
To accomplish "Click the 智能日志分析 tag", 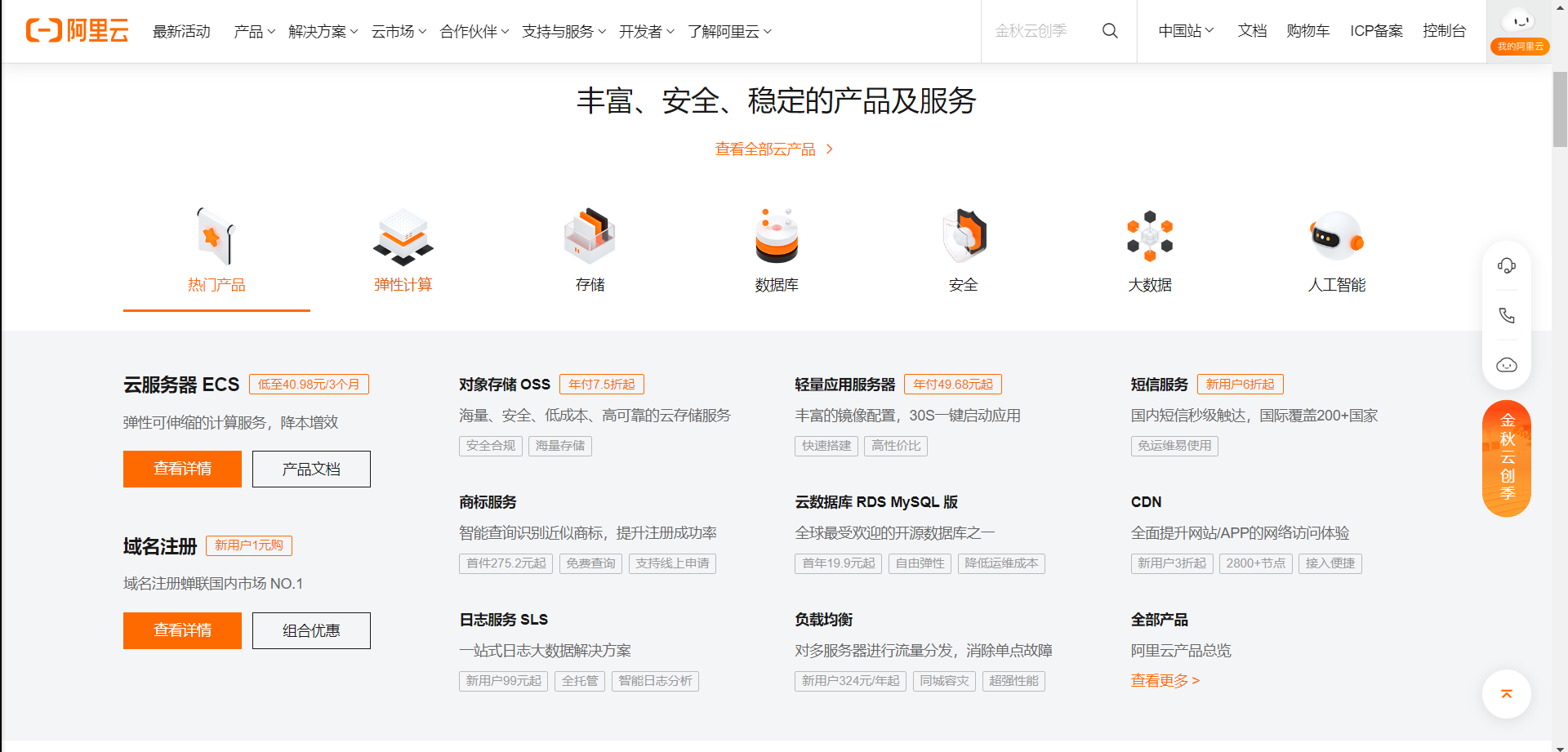I will pos(655,681).
